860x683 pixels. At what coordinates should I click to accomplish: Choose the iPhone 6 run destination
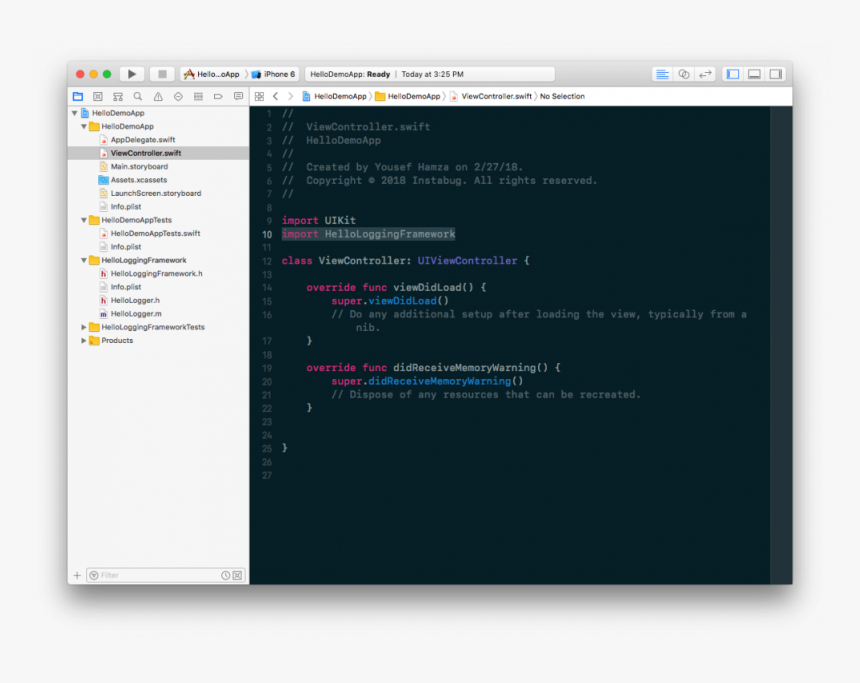[274, 74]
